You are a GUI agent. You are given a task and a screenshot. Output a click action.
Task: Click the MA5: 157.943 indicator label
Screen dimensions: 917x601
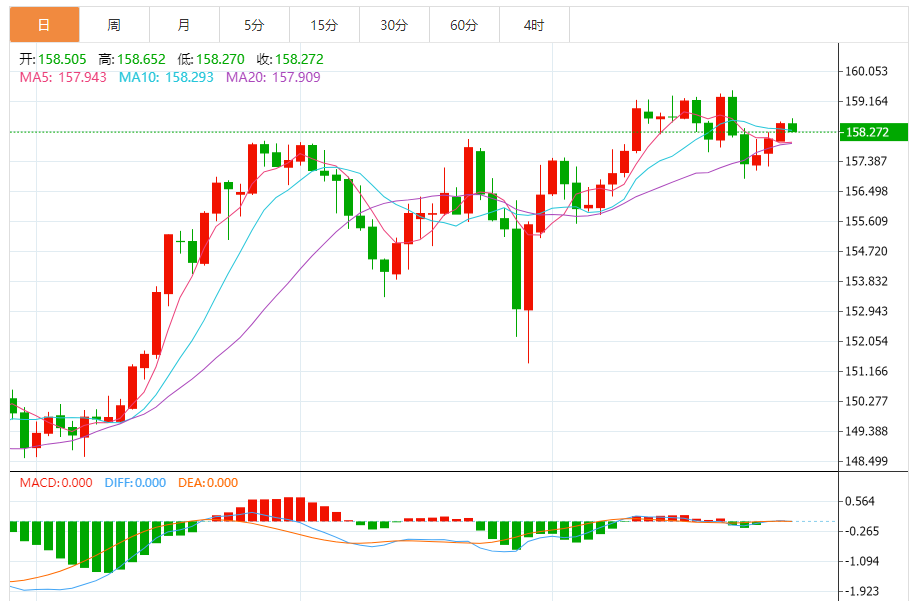tap(63, 77)
